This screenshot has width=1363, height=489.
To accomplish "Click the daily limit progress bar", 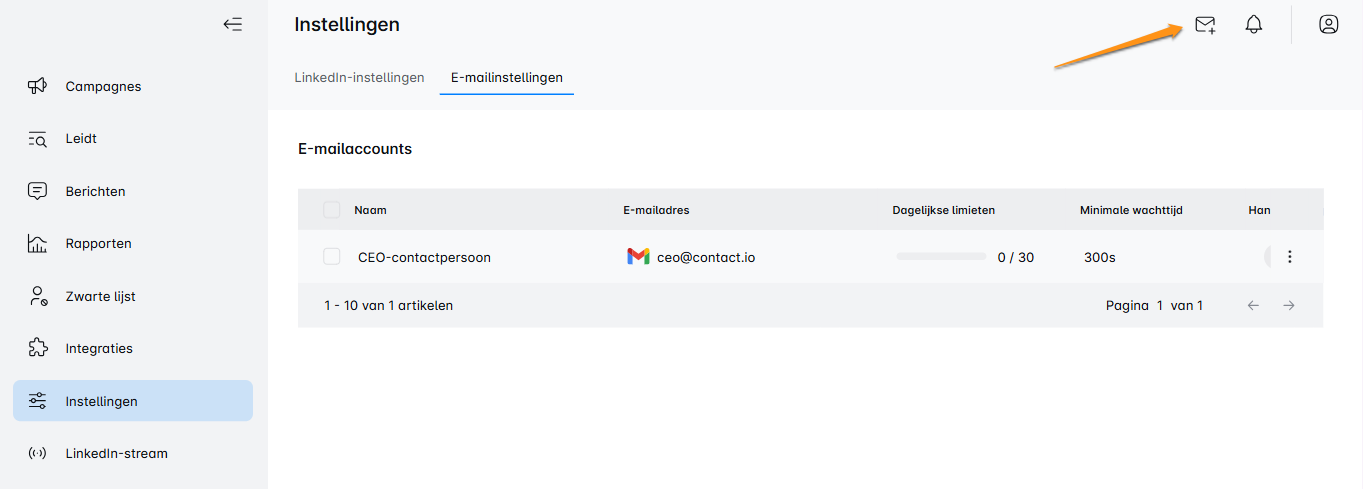I will tap(941, 257).
